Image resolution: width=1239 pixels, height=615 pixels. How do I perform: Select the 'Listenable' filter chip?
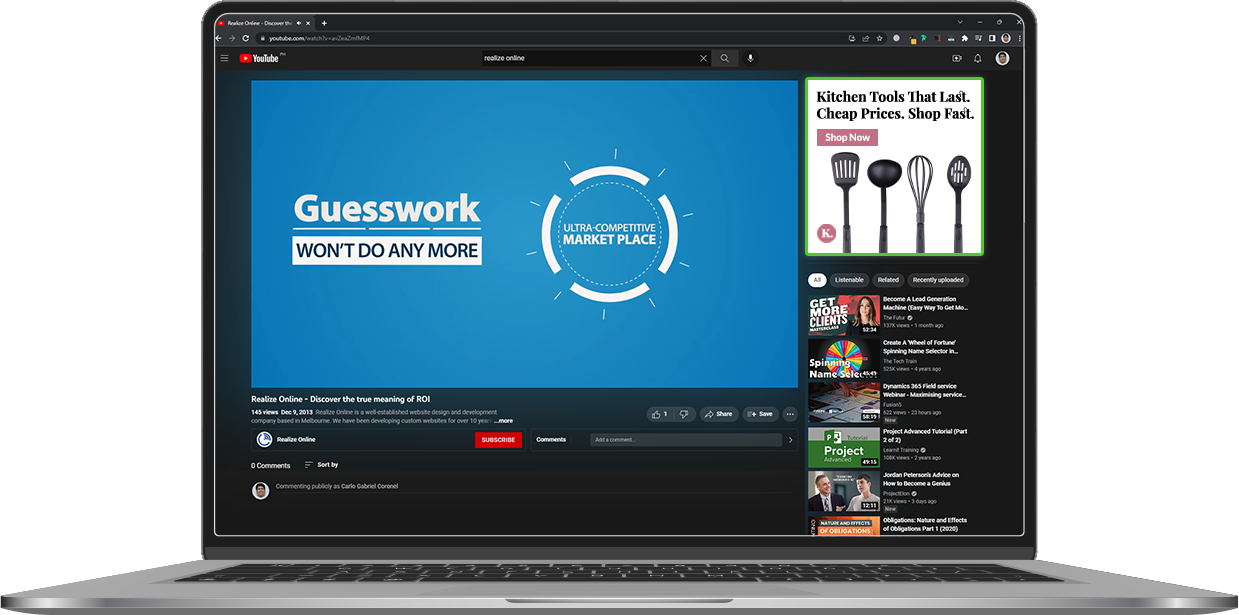849,280
